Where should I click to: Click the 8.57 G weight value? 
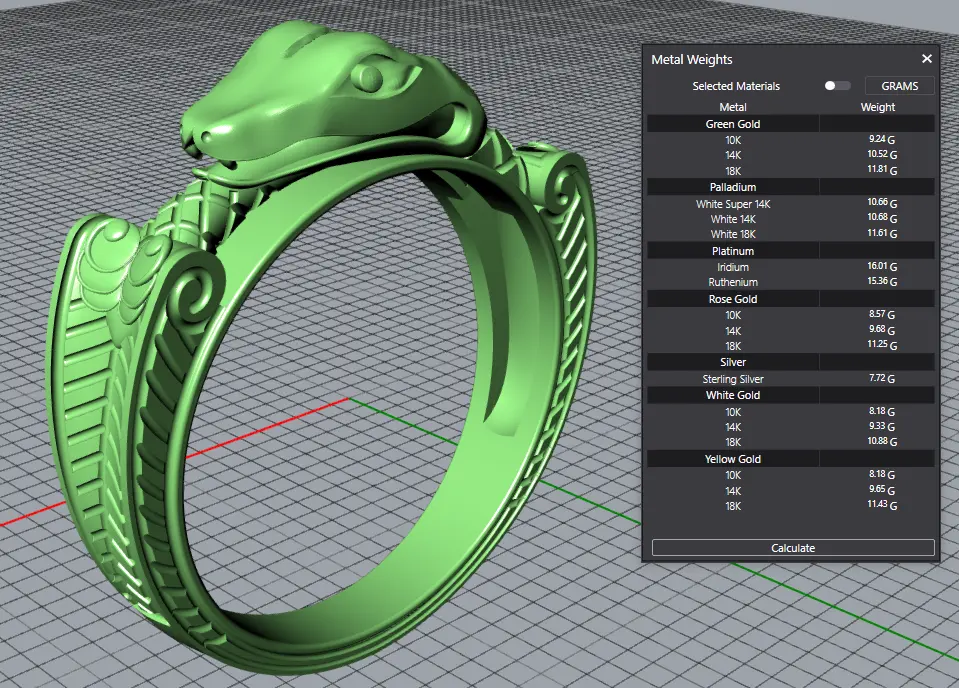(882, 314)
